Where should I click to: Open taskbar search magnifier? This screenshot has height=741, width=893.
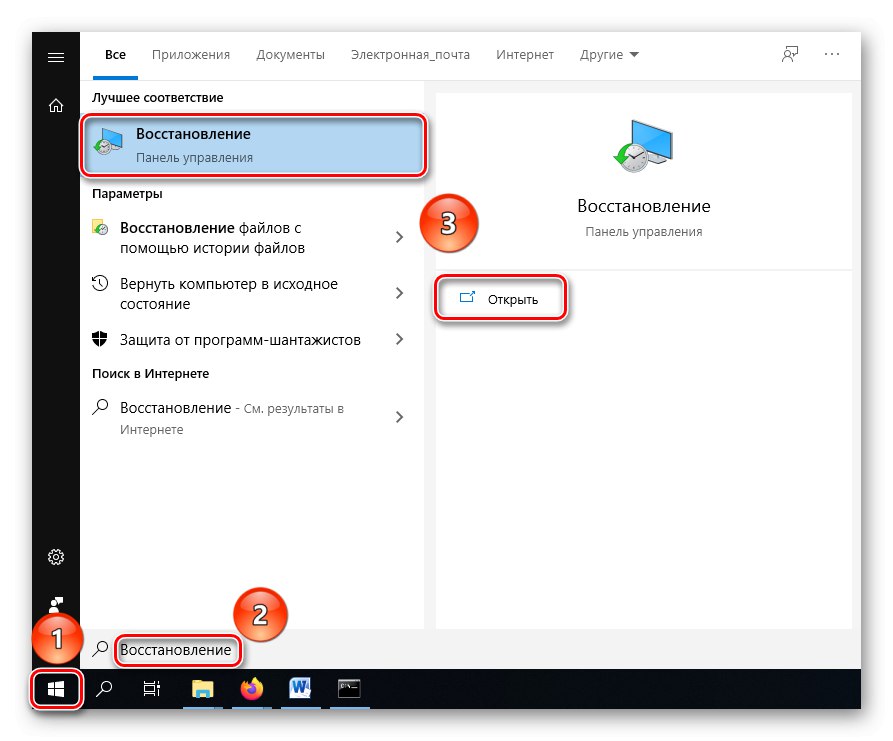point(104,689)
